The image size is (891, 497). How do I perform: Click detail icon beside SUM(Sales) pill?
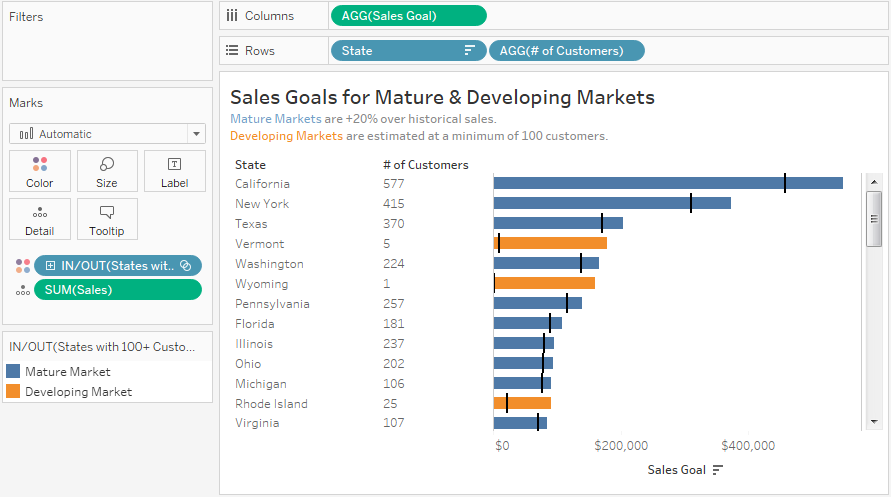coord(22,290)
